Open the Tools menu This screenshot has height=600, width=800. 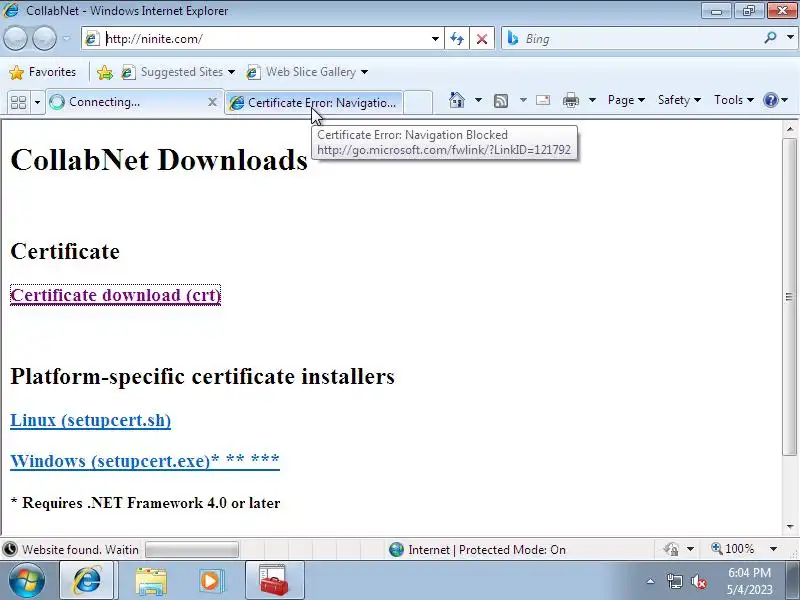pyautogui.click(x=734, y=100)
